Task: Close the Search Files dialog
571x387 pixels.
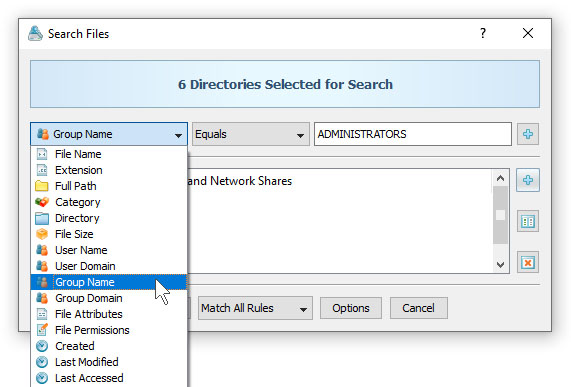Action: pos(528,33)
